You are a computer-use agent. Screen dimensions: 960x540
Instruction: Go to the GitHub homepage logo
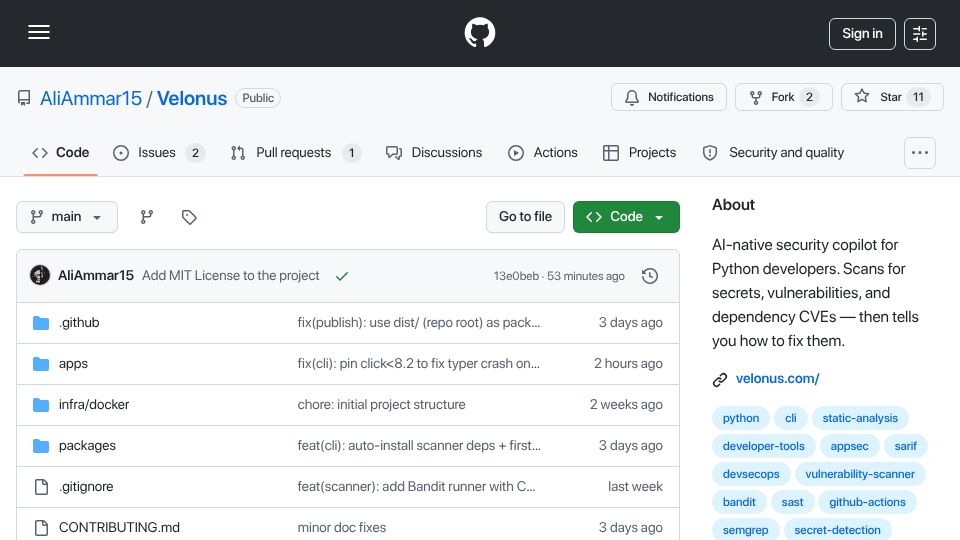[479, 32]
